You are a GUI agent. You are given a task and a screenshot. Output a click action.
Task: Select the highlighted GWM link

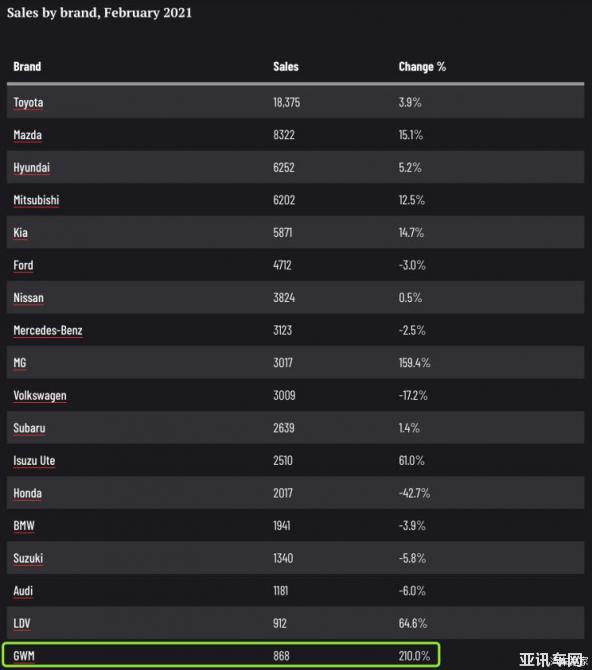(x=24, y=656)
